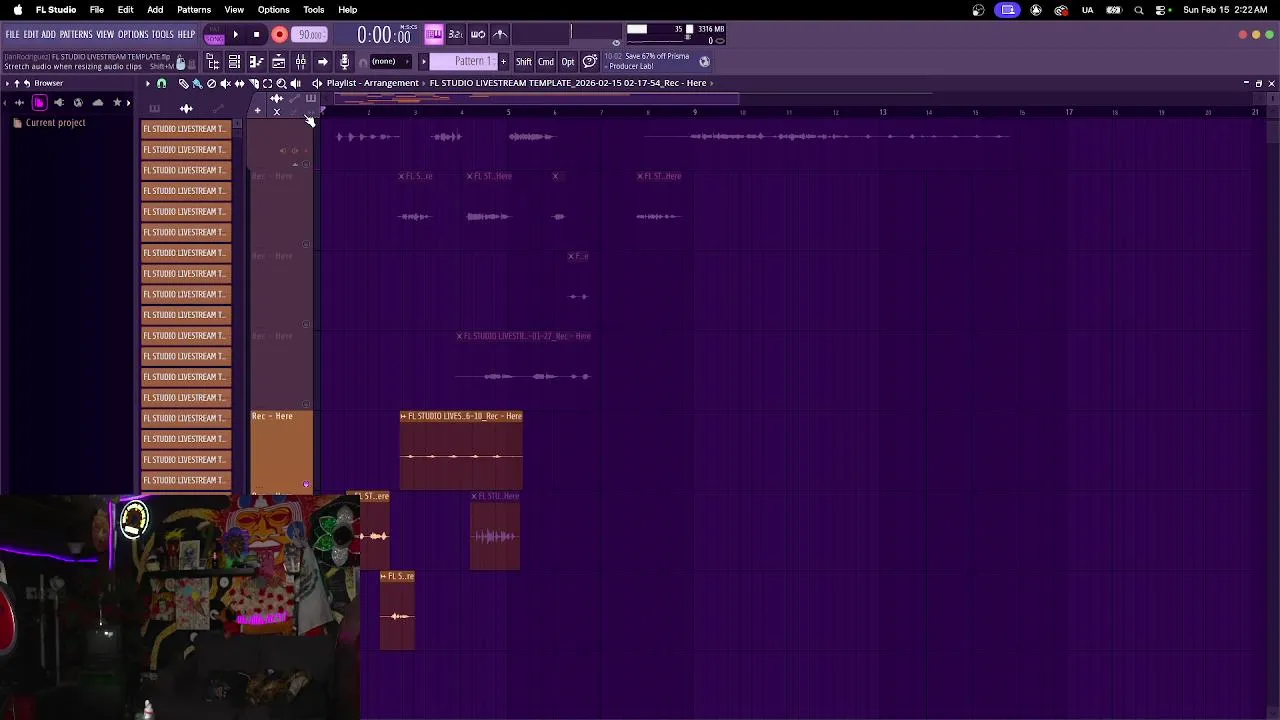
Task: Click the Cmd macro button
Action: (546, 62)
